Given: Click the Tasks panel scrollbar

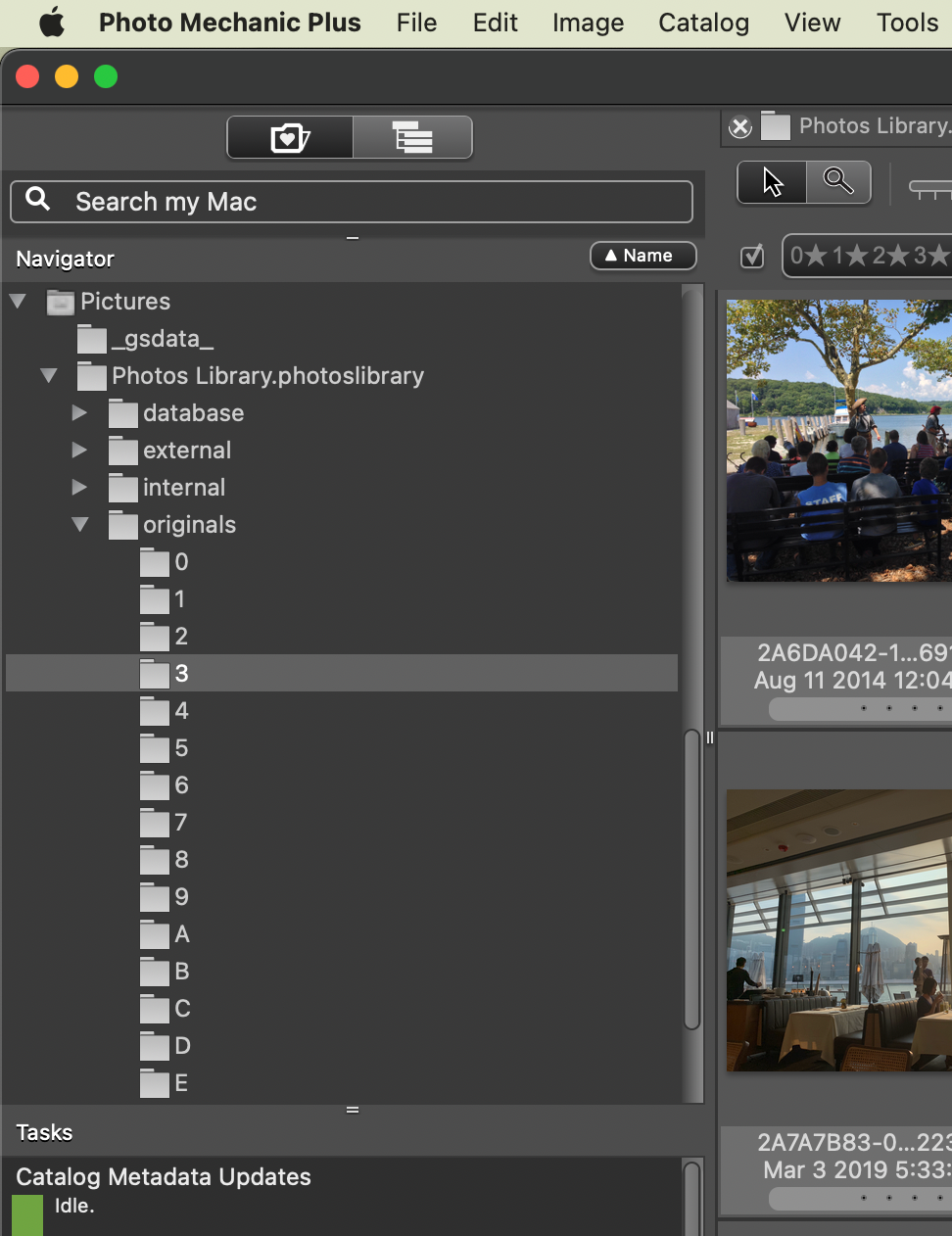Looking at the screenshot, I should tap(691, 1198).
